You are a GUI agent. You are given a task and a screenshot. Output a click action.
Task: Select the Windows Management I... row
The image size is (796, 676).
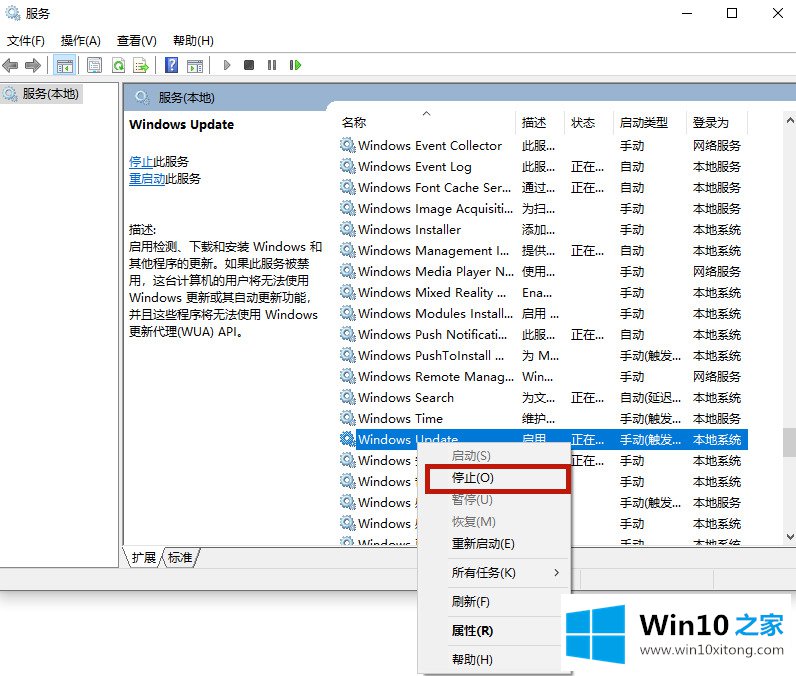[542, 250]
